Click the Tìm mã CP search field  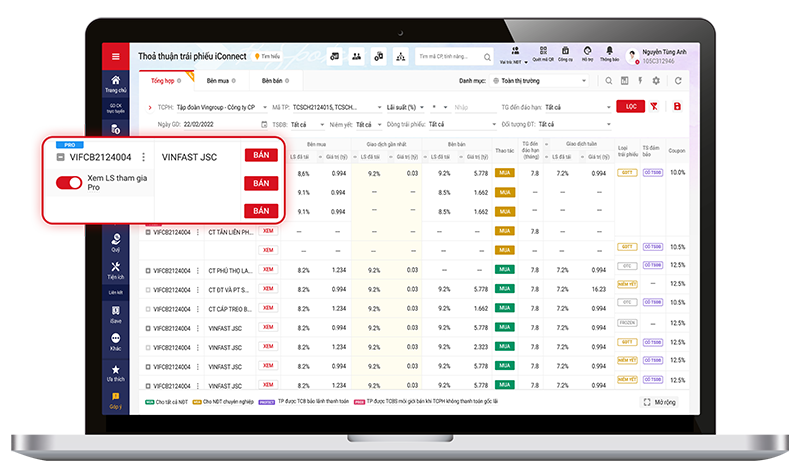pos(455,56)
